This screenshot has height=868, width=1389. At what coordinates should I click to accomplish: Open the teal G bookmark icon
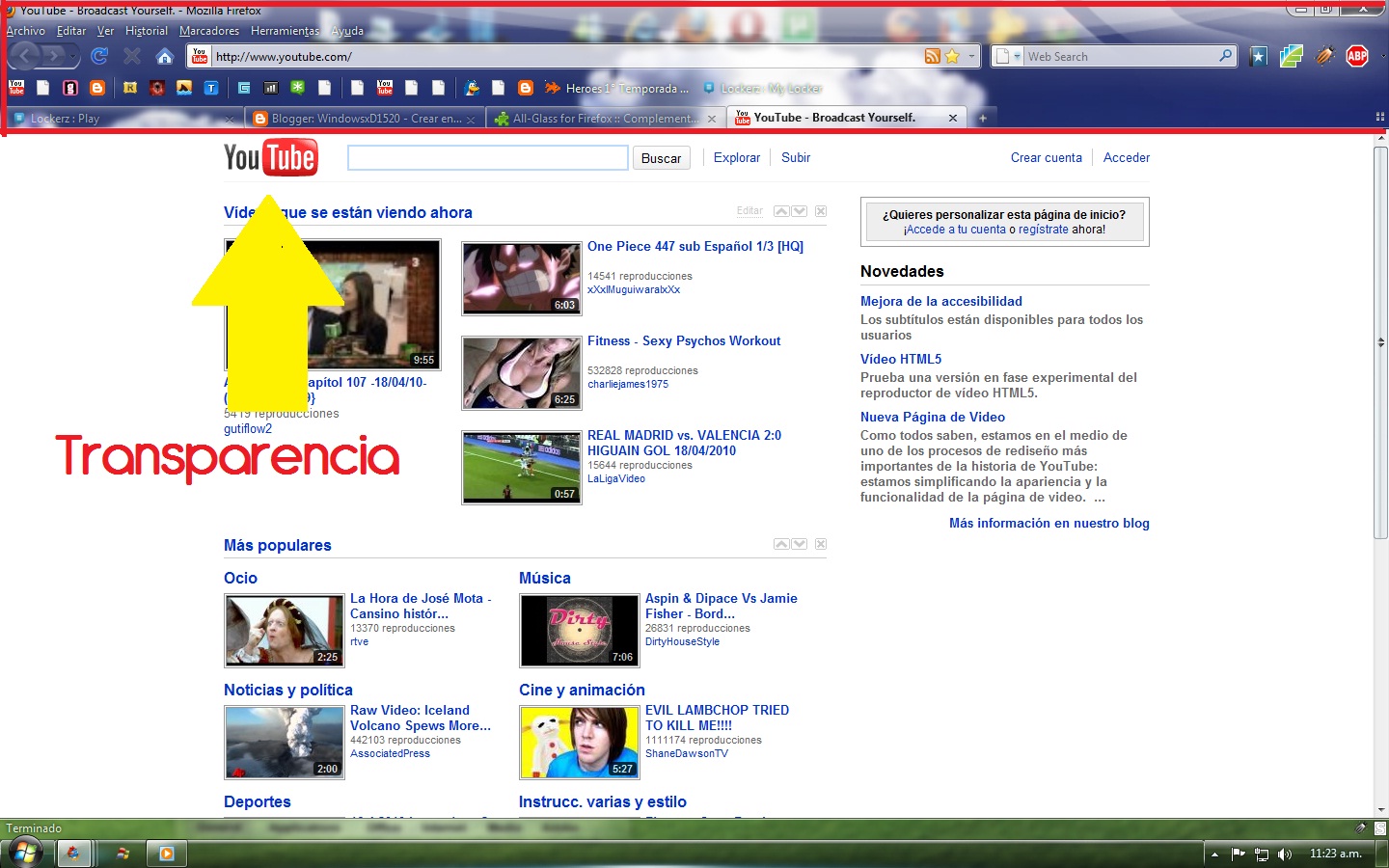click(x=244, y=88)
